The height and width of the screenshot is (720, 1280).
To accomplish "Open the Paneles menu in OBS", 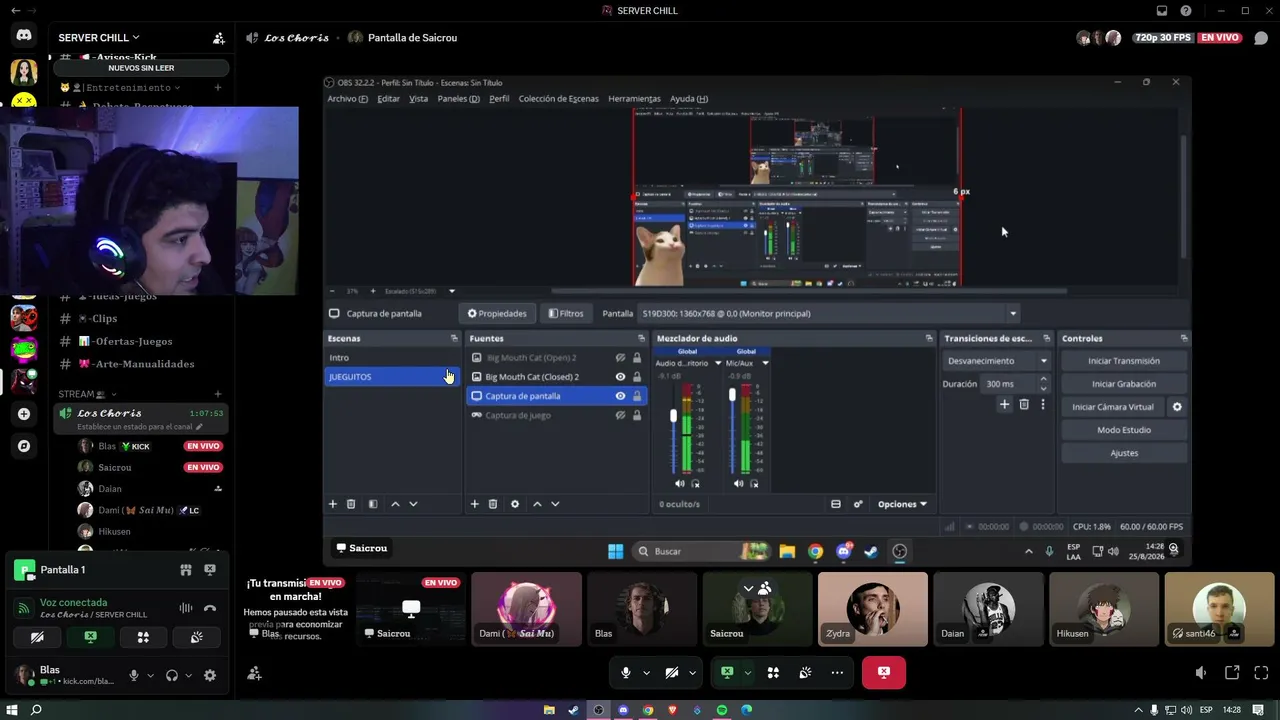I will click(x=458, y=99).
